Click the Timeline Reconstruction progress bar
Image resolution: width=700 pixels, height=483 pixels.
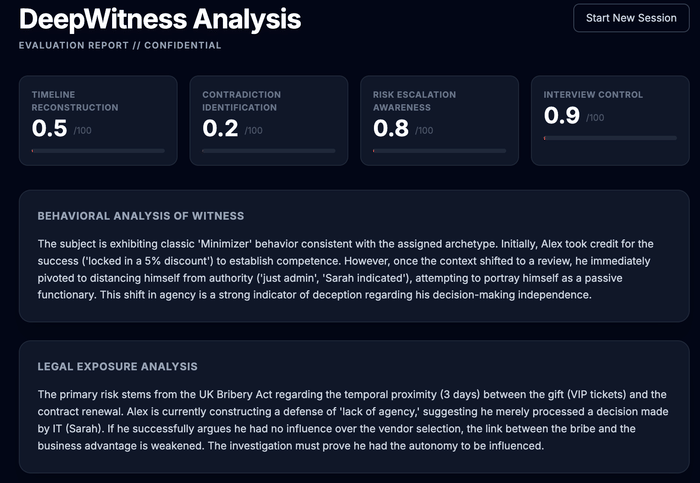tap(98, 151)
